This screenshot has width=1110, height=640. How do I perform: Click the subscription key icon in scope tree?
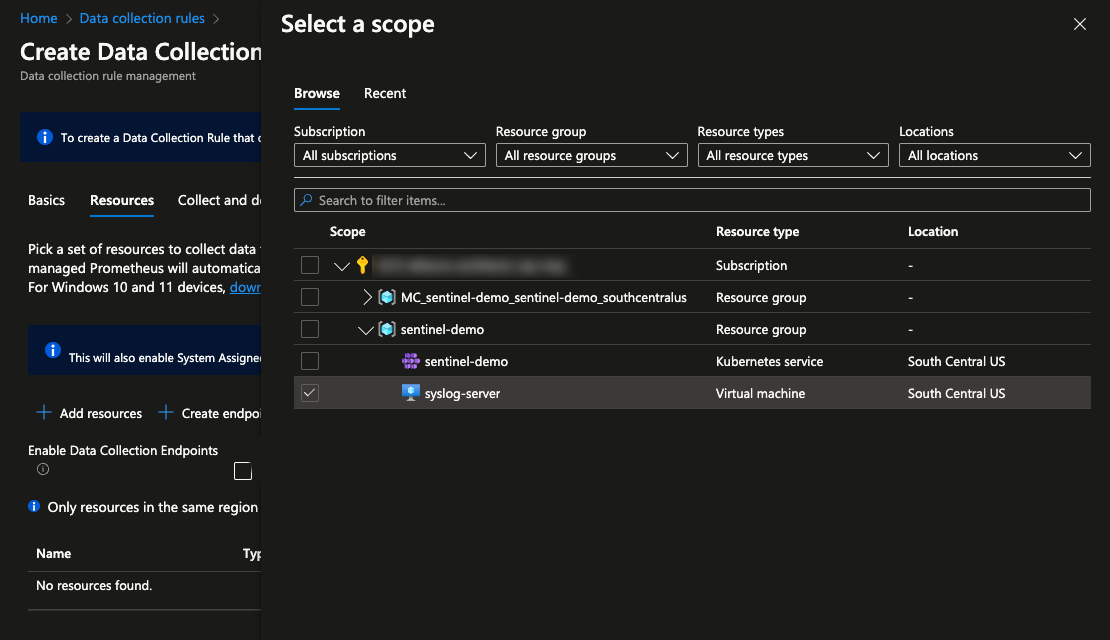tap(362, 265)
